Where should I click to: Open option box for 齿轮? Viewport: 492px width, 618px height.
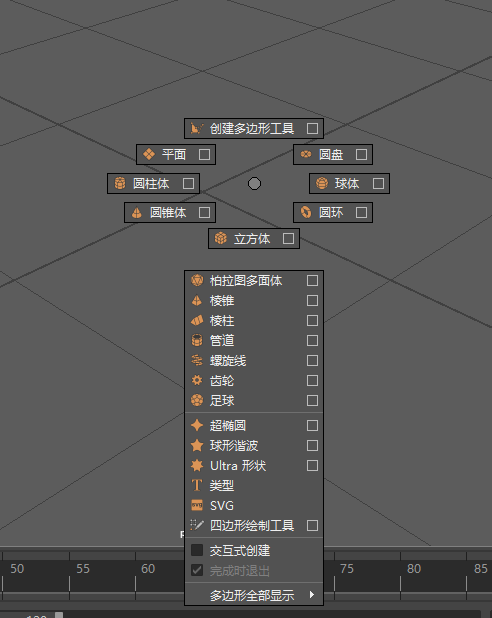coord(312,380)
